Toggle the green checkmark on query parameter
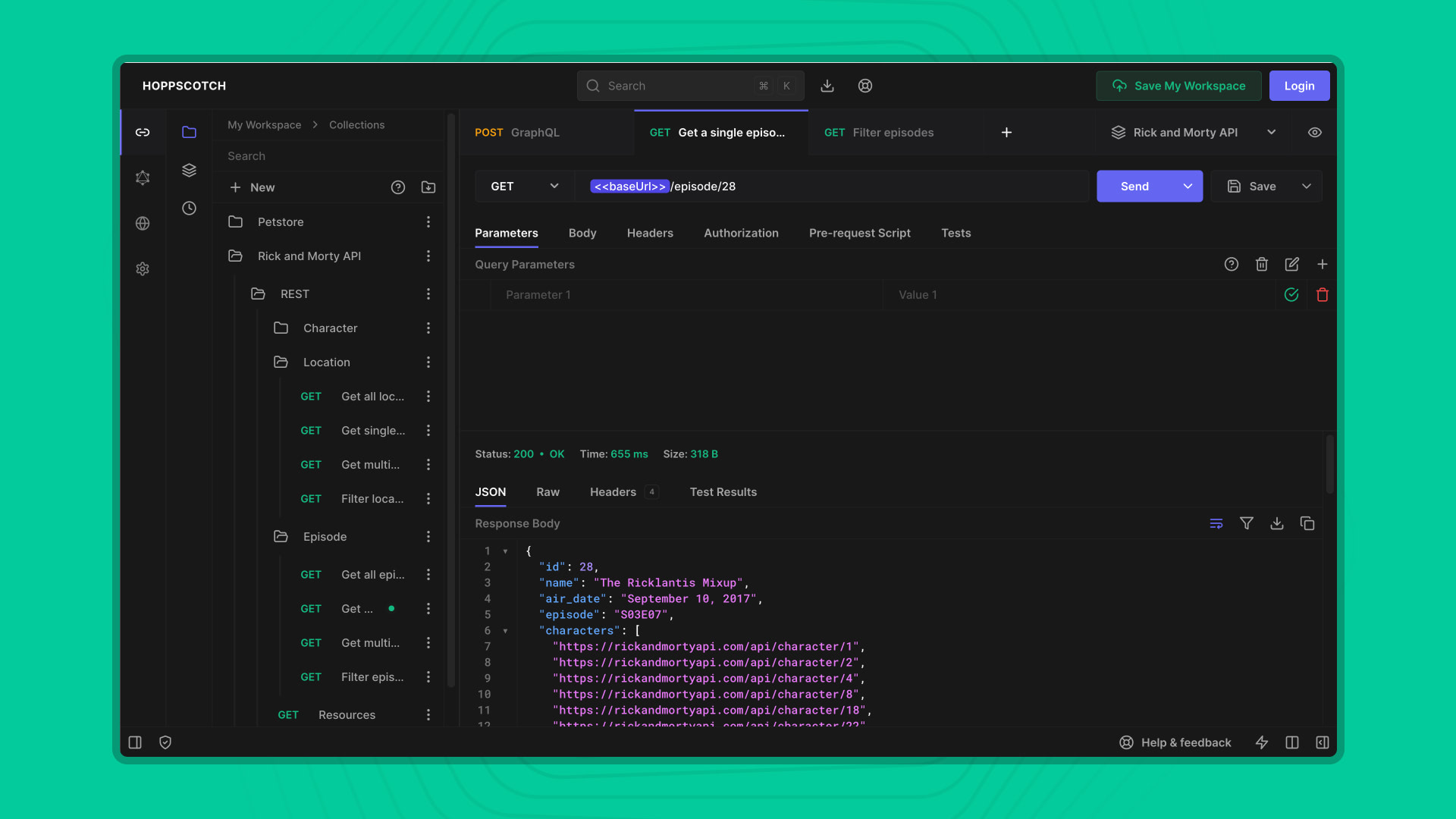 [1291, 294]
